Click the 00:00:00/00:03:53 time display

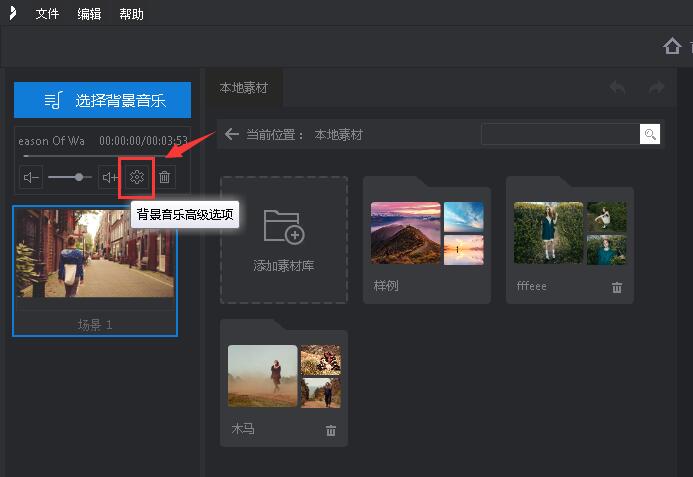pos(144,141)
